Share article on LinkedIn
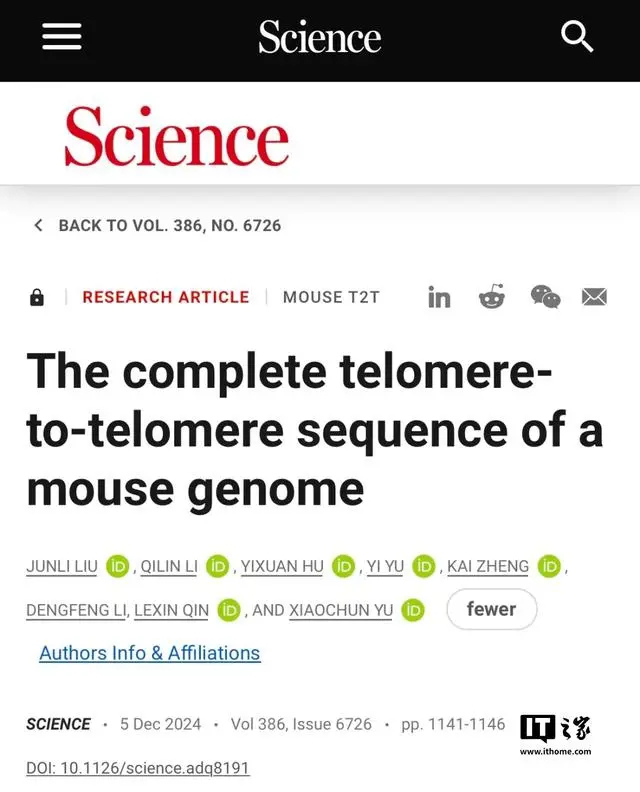640x792 pixels. click(439, 297)
